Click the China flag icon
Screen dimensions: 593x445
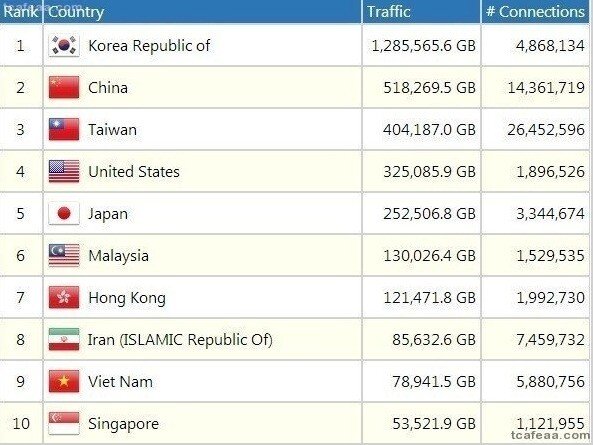tap(64, 87)
